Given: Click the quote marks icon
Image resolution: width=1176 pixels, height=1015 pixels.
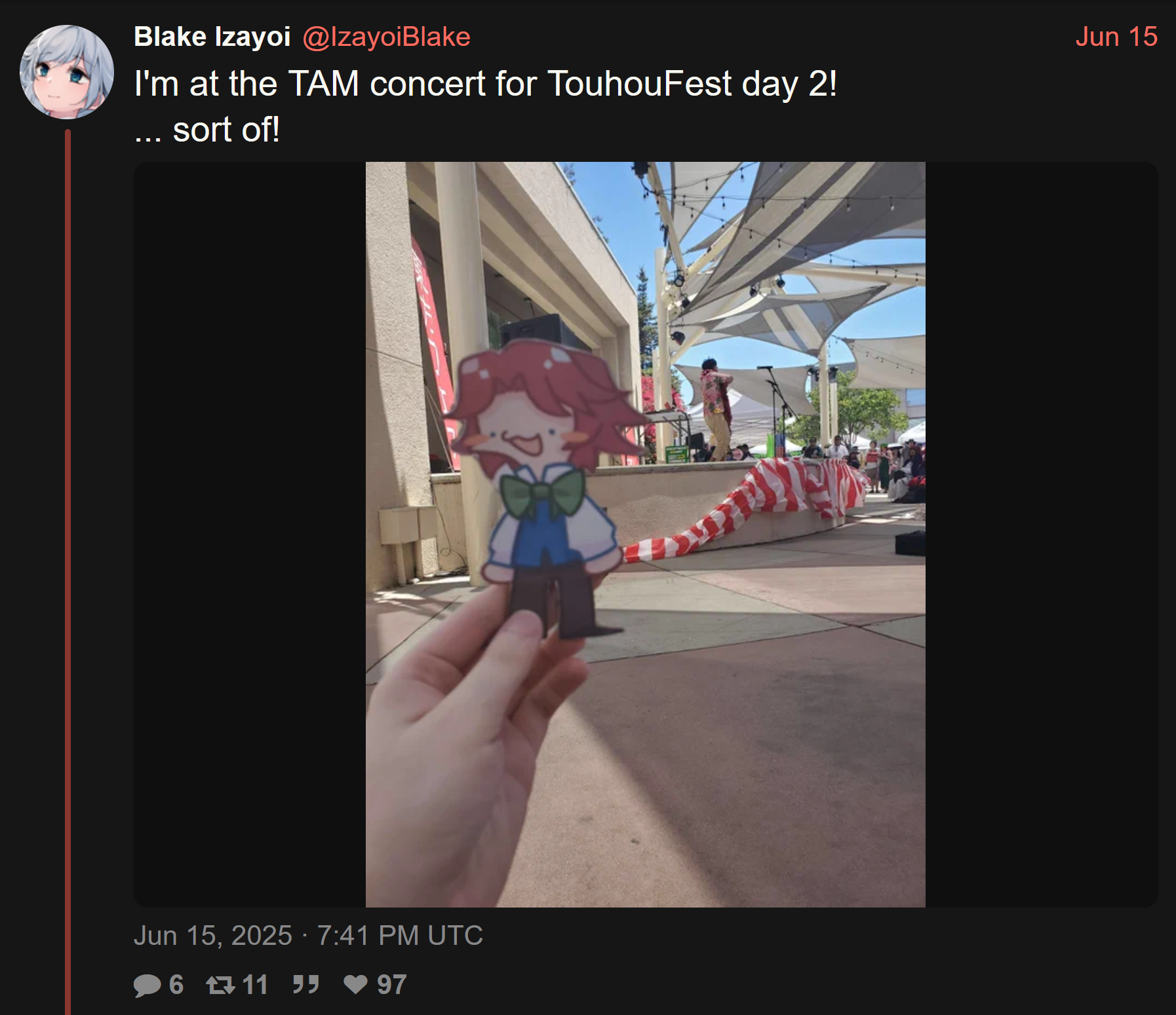Looking at the screenshot, I should (x=305, y=984).
